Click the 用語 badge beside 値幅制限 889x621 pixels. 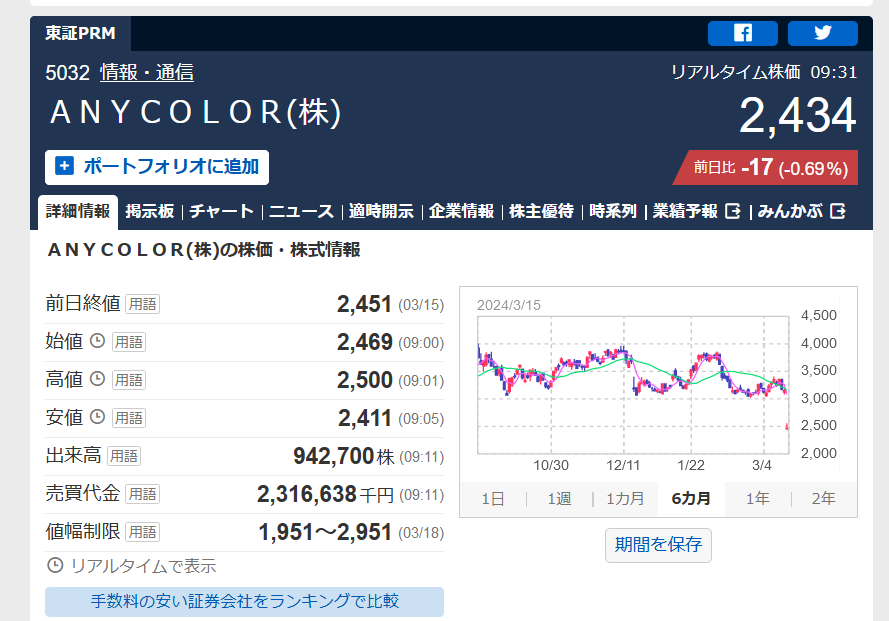point(142,532)
